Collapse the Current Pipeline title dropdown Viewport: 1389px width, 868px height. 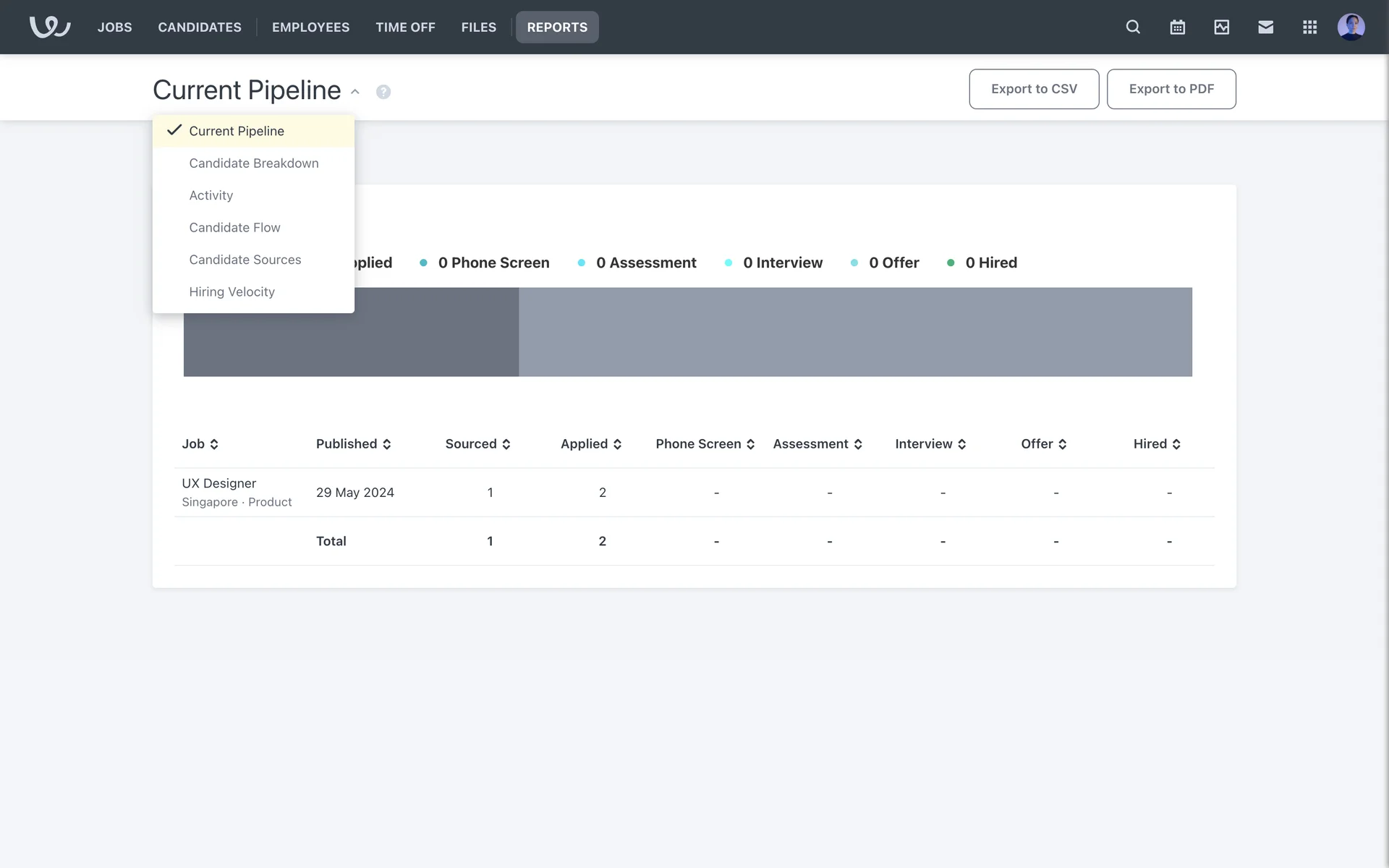point(355,92)
